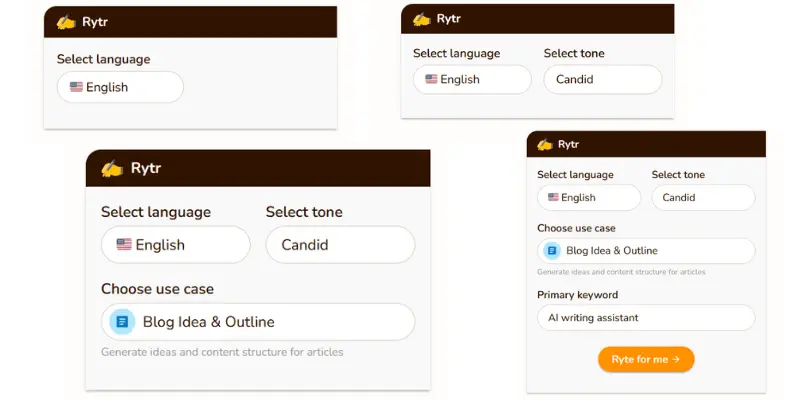Open the Candid tone dropdown in the language-and-tone-only panel
This screenshot has width=800, height=400.
tap(603, 80)
